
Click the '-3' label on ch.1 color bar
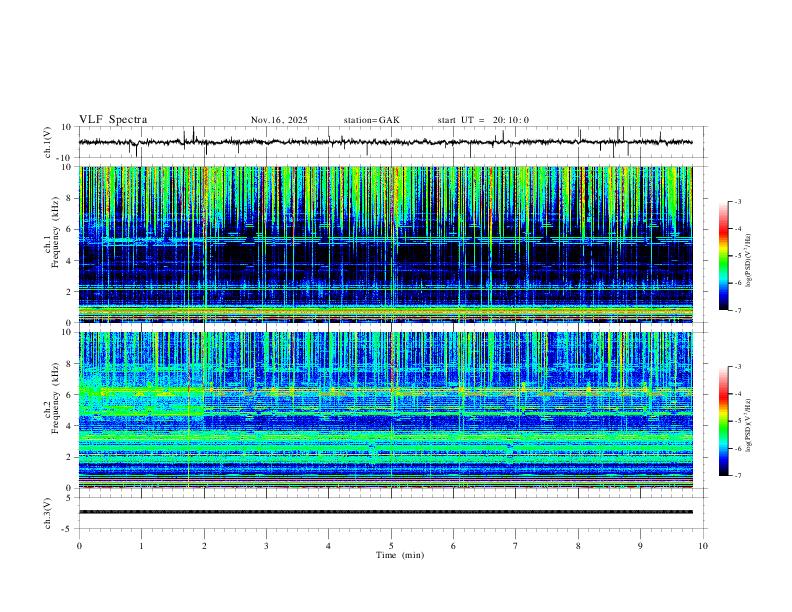[x=737, y=201]
